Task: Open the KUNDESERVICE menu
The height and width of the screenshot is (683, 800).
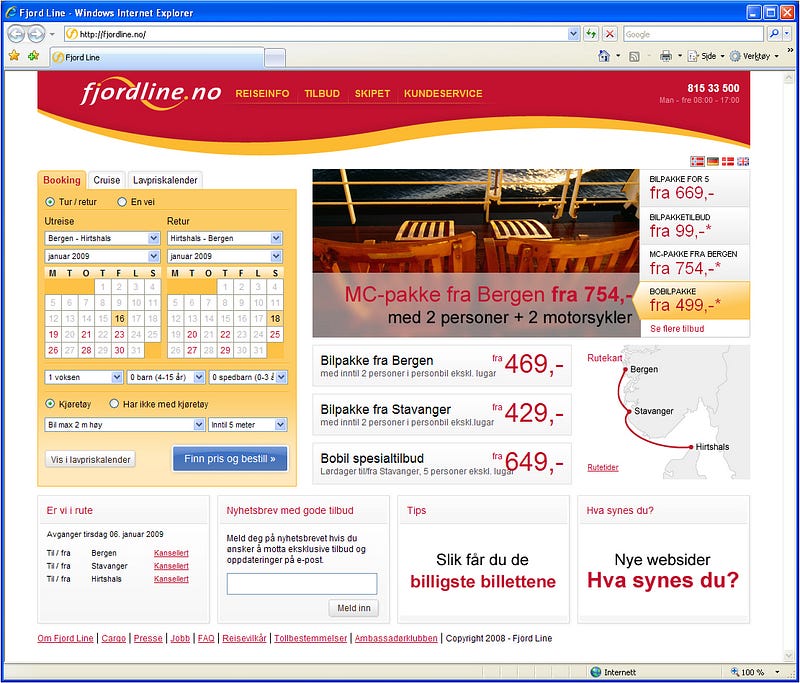Action: pos(443,94)
